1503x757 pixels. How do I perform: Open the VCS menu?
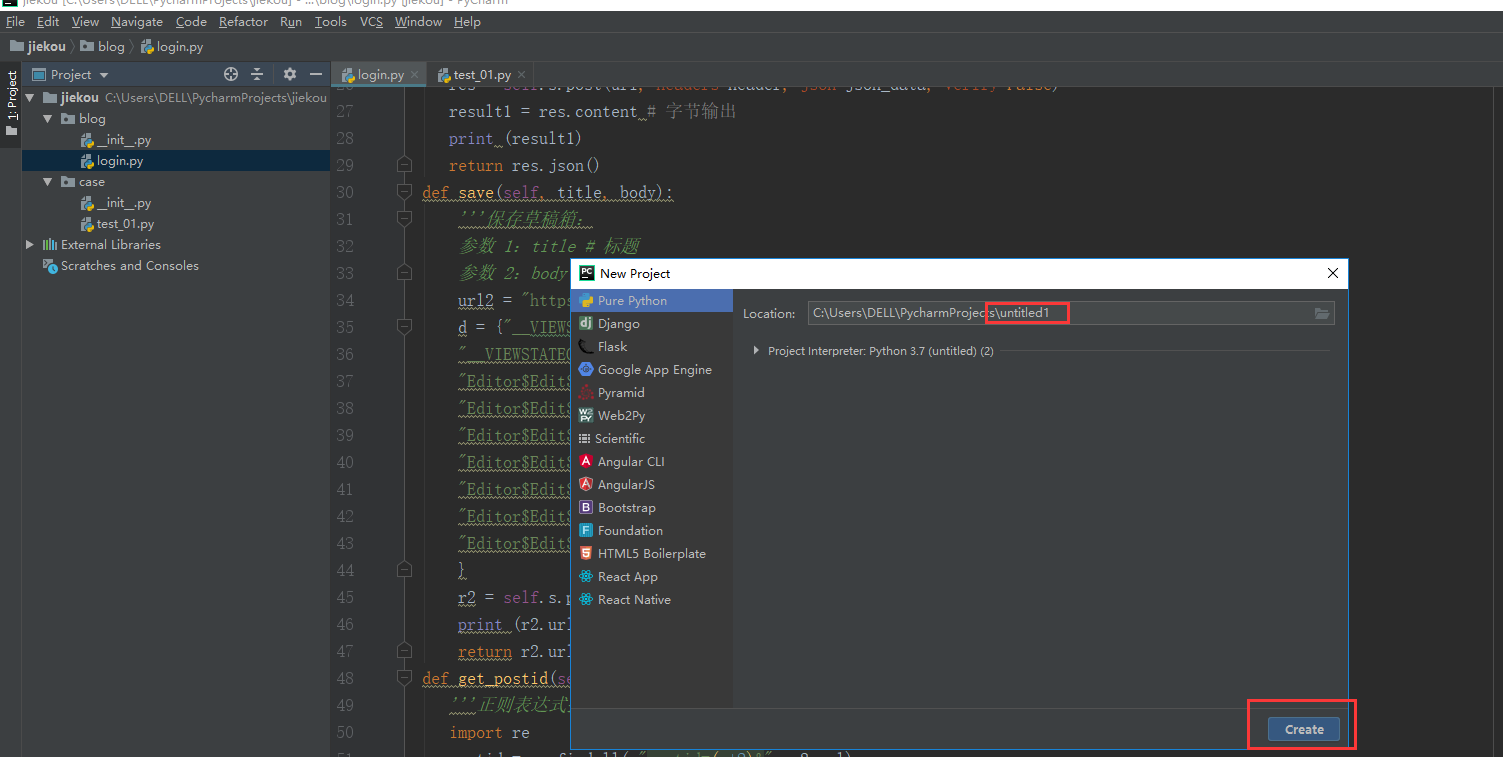371,21
